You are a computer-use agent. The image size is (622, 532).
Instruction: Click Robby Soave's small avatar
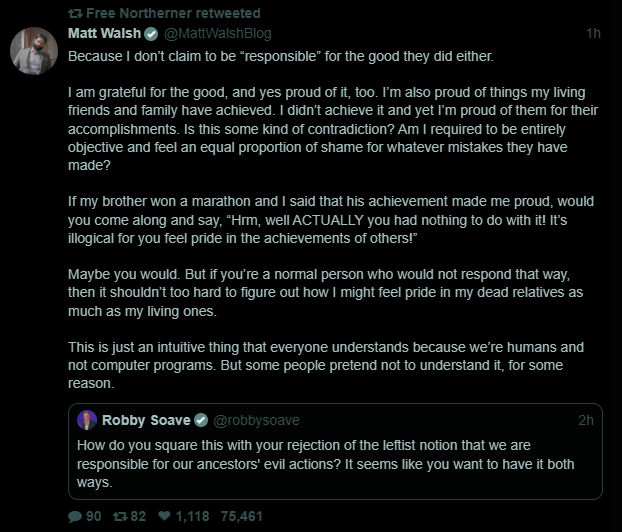point(88,420)
